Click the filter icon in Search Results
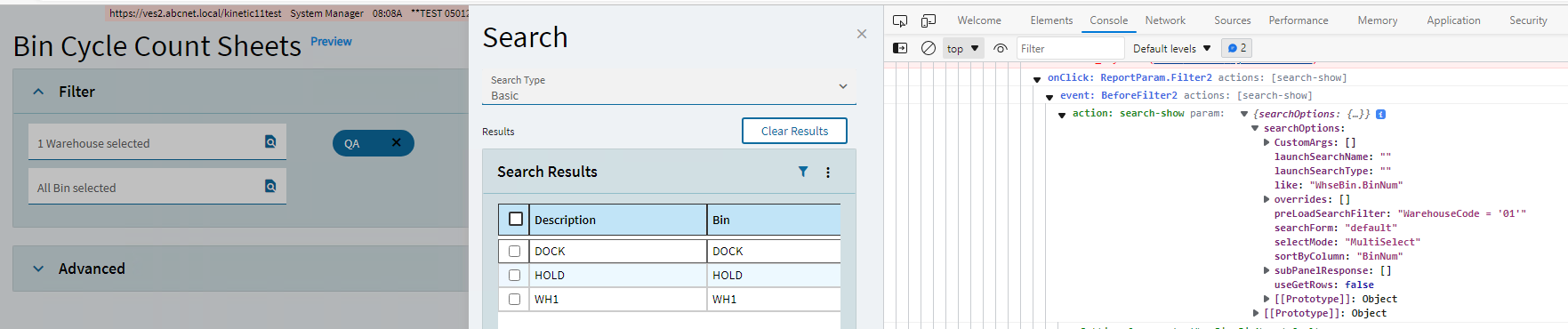The image size is (1568, 329). [803, 172]
